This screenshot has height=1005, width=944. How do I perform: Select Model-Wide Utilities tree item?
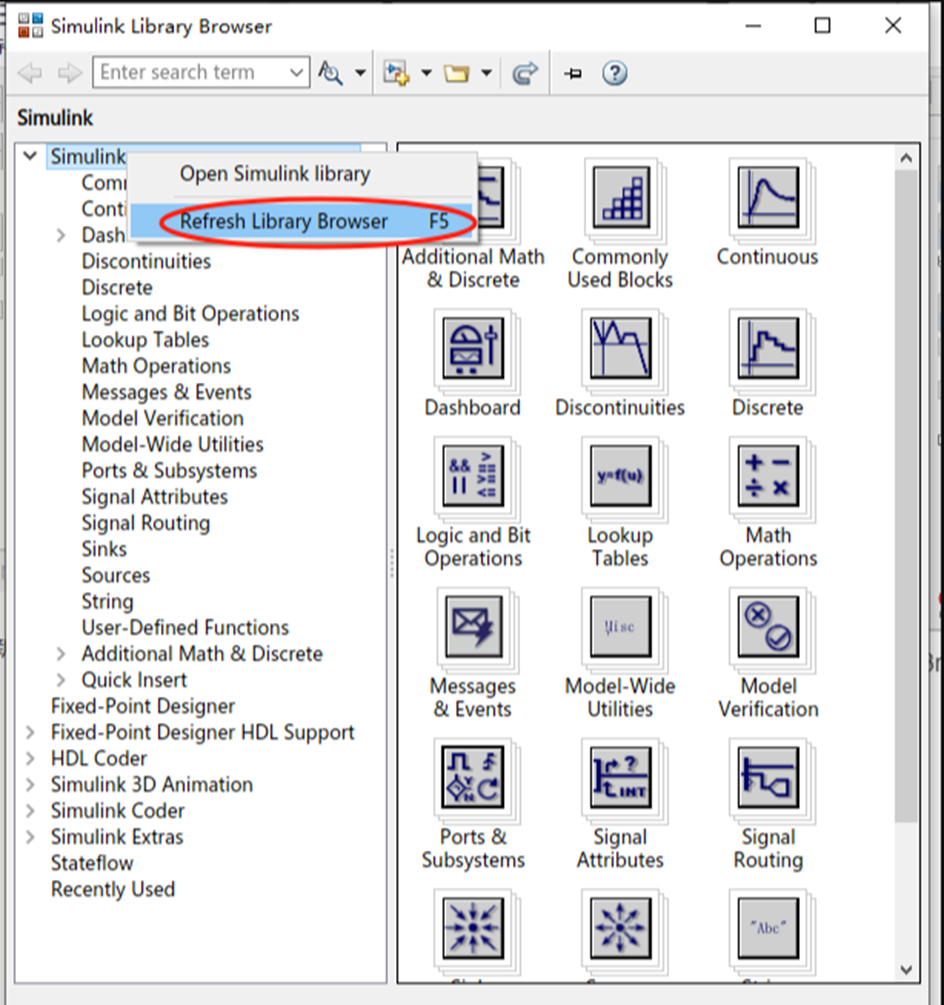pyautogui.click(x=173, y=445)
